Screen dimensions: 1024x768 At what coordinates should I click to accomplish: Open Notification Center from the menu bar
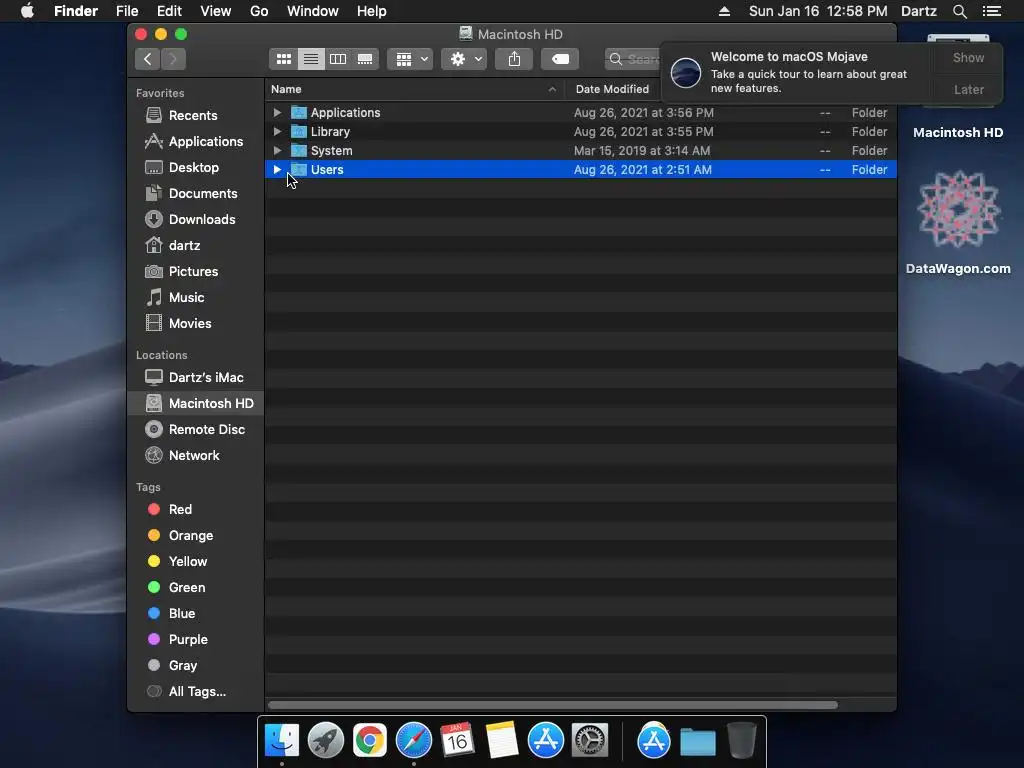point(991,11)
